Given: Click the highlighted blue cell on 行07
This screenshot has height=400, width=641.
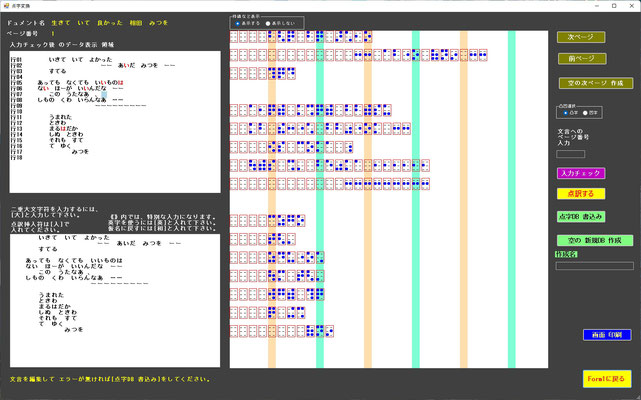Looking at the screenshot, I should click(104, 94).
